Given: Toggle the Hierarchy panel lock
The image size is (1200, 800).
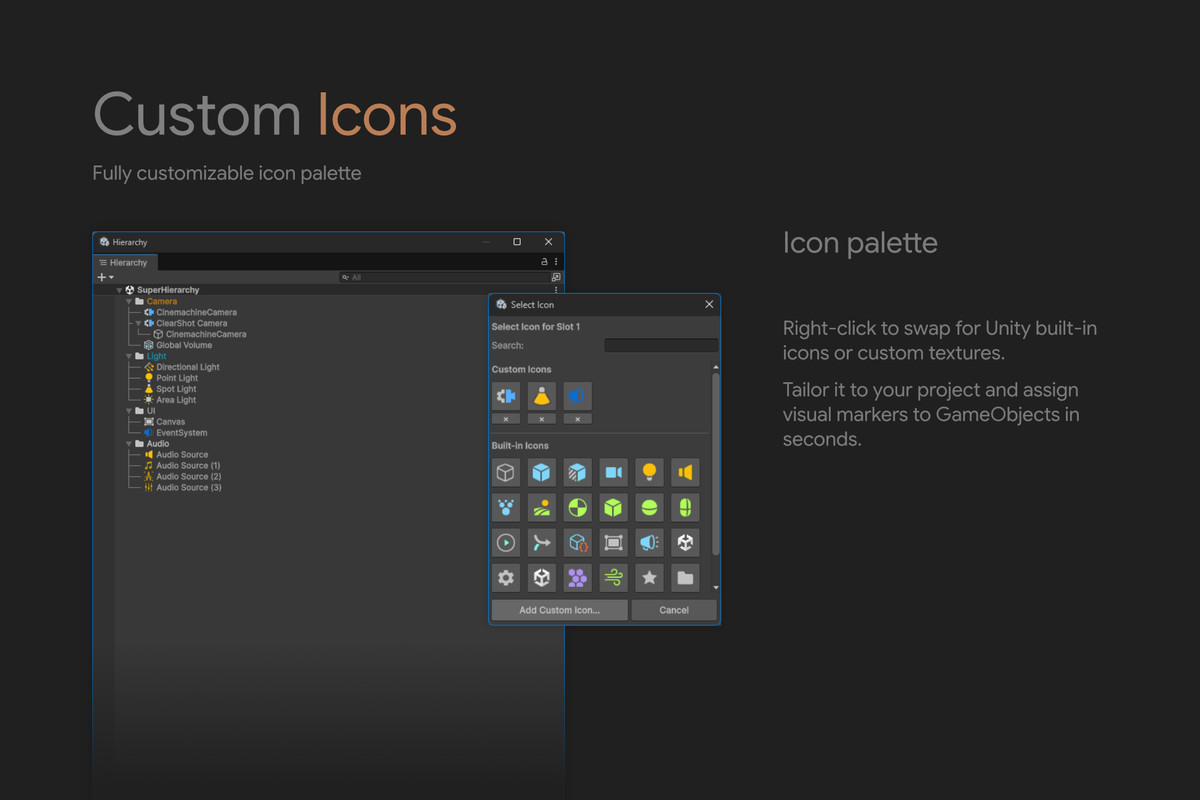Looking at the screenshot, I should click(x=544, y=262).
